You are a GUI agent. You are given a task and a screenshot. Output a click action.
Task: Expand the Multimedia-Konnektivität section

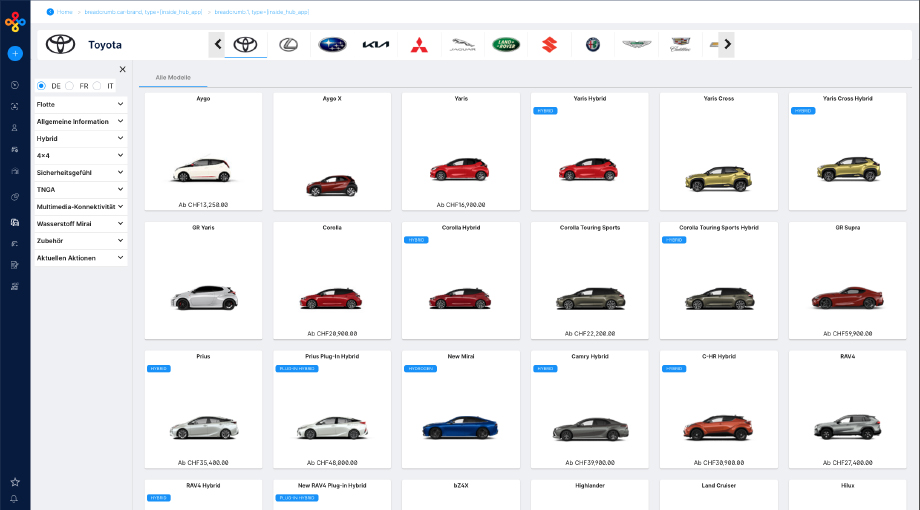click(80, 207)
